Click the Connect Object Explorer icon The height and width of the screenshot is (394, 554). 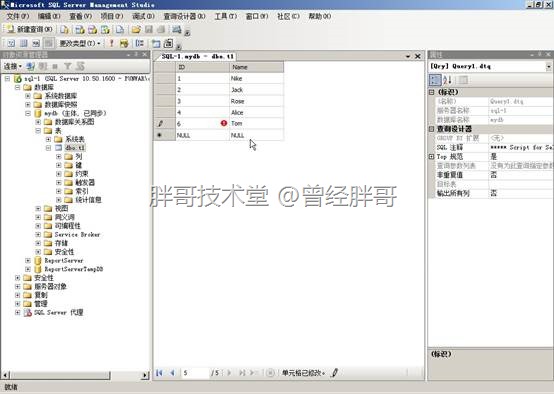tap(30, 66)
